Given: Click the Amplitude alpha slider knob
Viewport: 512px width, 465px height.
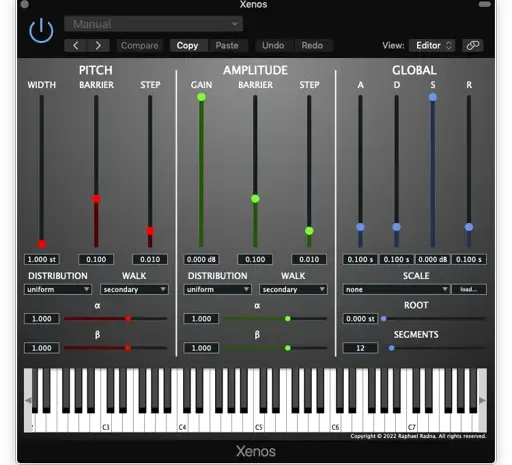Looking at the screenshot, I should (x=288, y=319).
